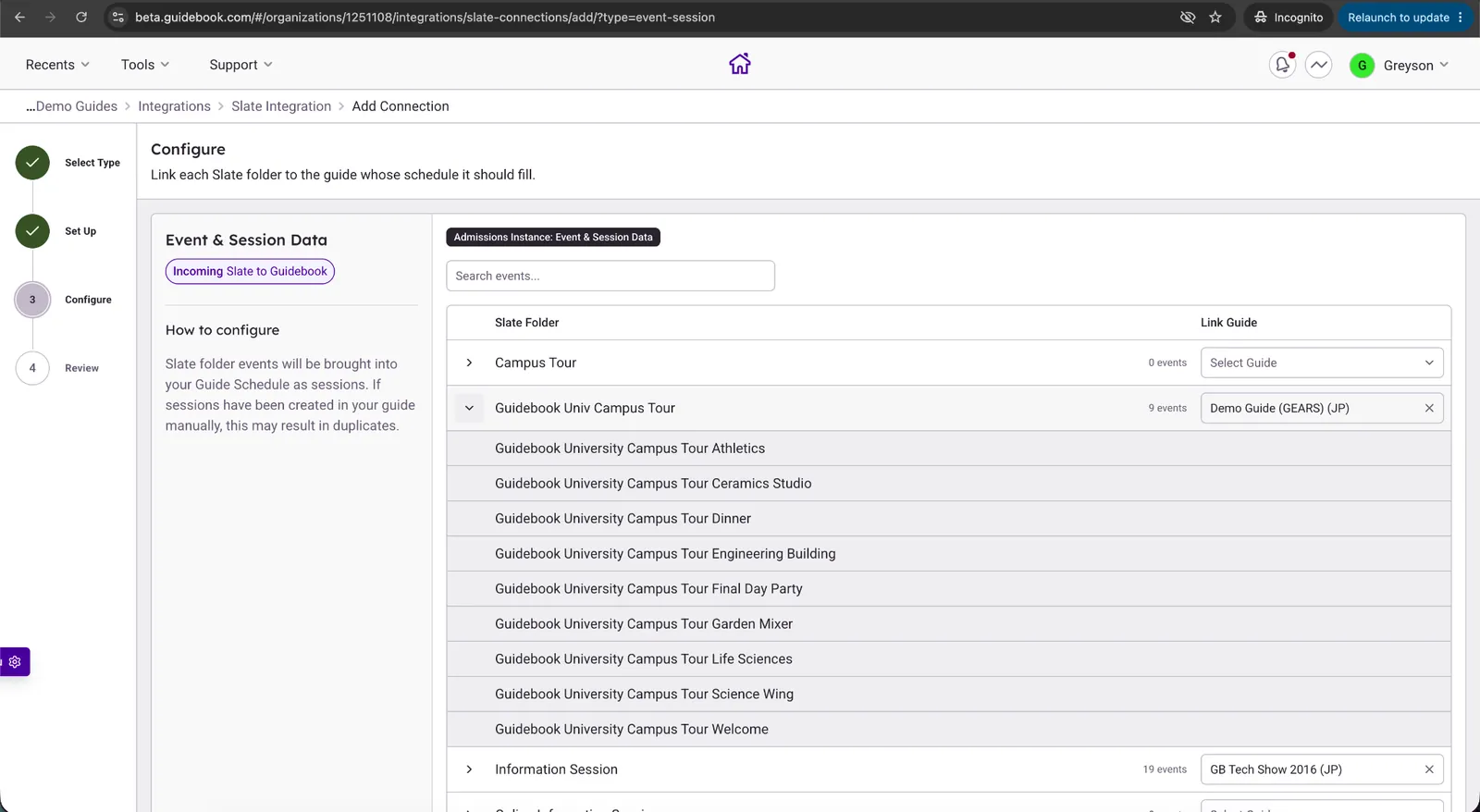Clear GB Tech Show 2016 (JP) link

click(1429, 769)
